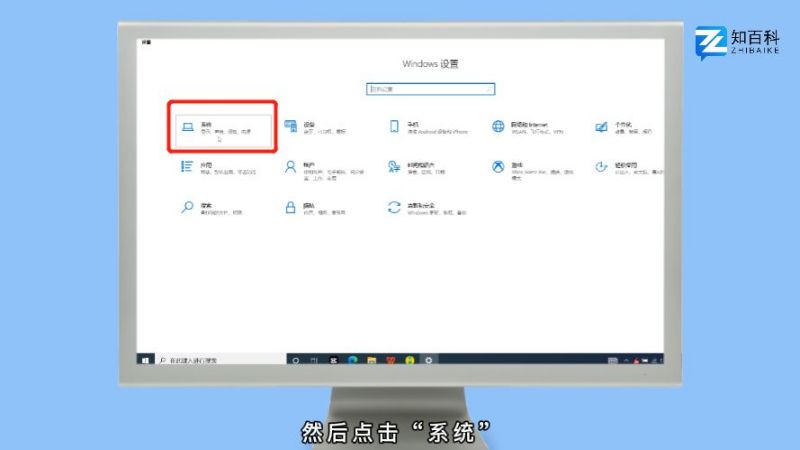Open the 隐私 (Privacy) lock category
Screen dimensions: 800x450
(315, 208)
